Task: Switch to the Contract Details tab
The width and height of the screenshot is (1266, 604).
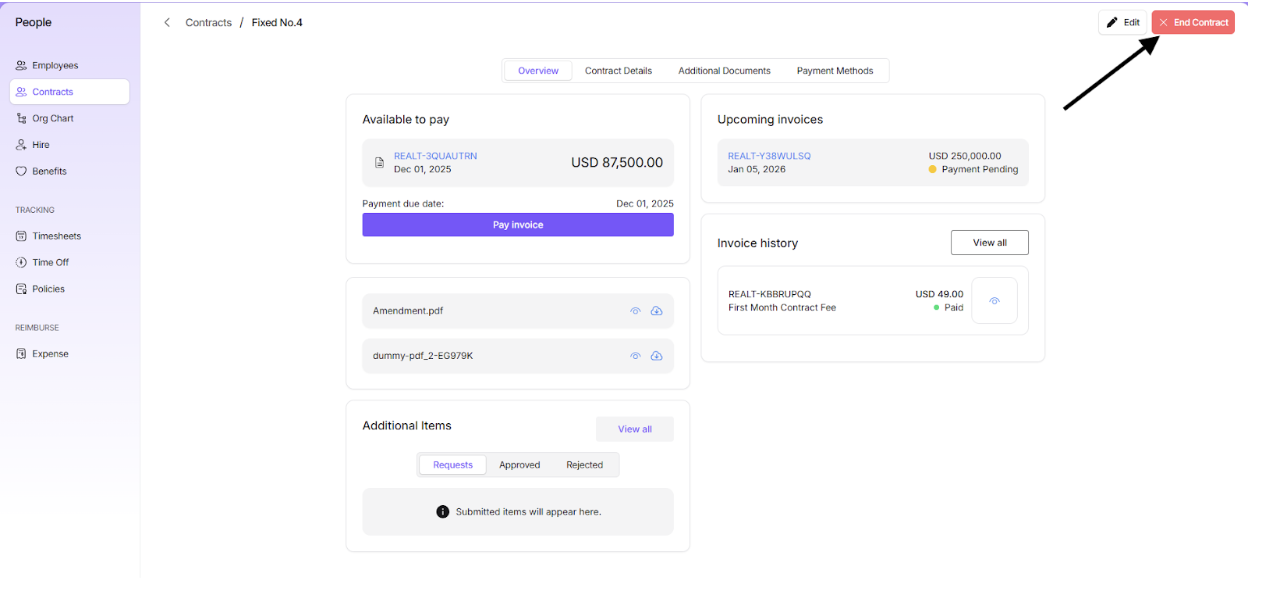Action: point(618,71)
